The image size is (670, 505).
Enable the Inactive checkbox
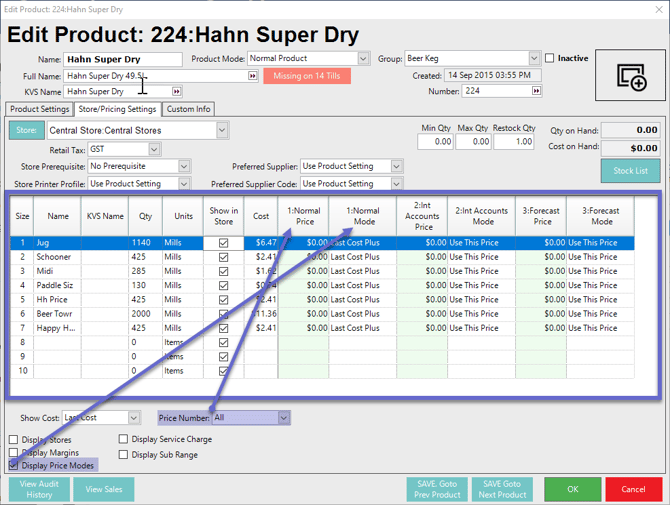tap(550, 59)
